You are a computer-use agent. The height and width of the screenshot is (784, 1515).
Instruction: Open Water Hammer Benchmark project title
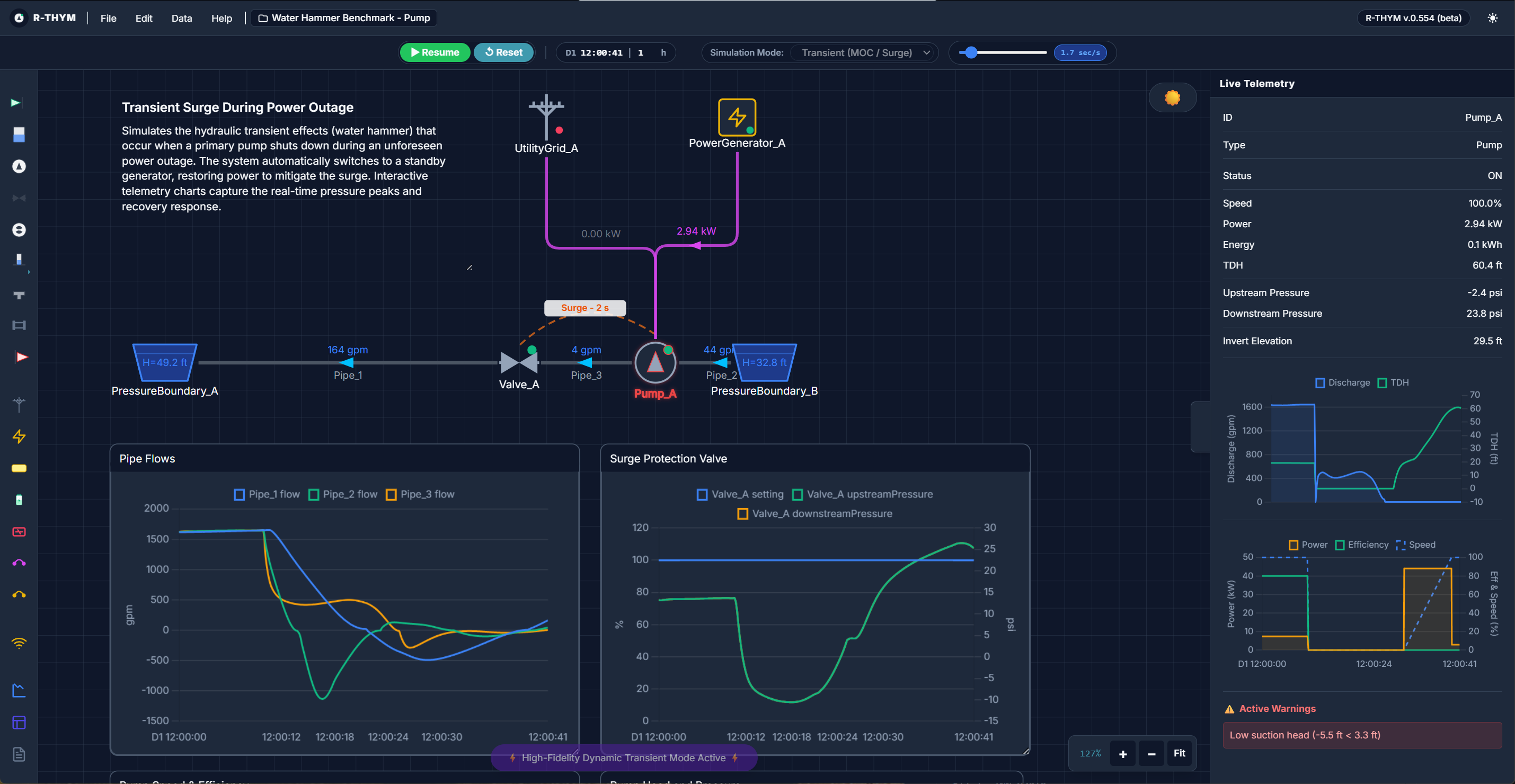tap(344, 18)
